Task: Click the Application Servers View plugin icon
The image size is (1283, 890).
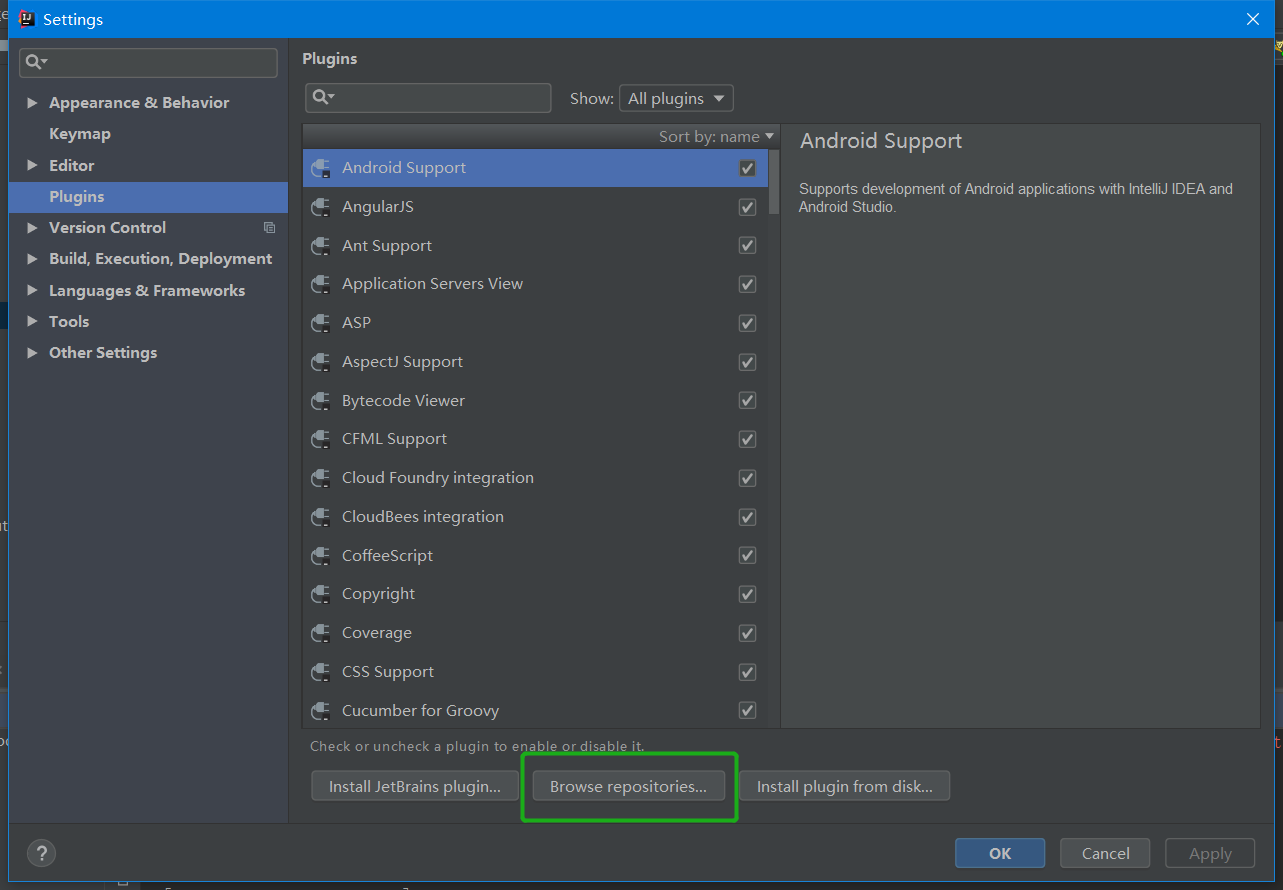Action: coord(321,284)
